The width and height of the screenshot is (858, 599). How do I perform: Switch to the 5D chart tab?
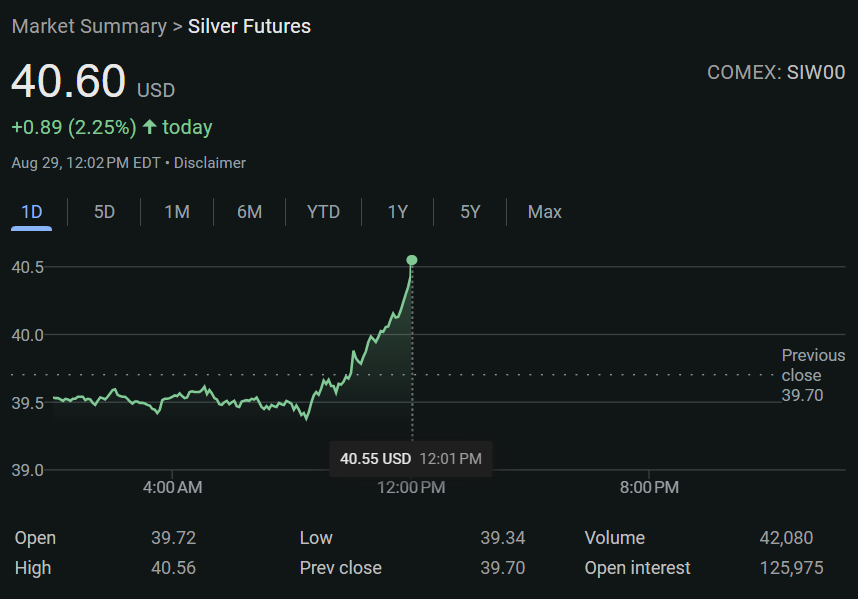pyautogui.click(x=104, y=212)
